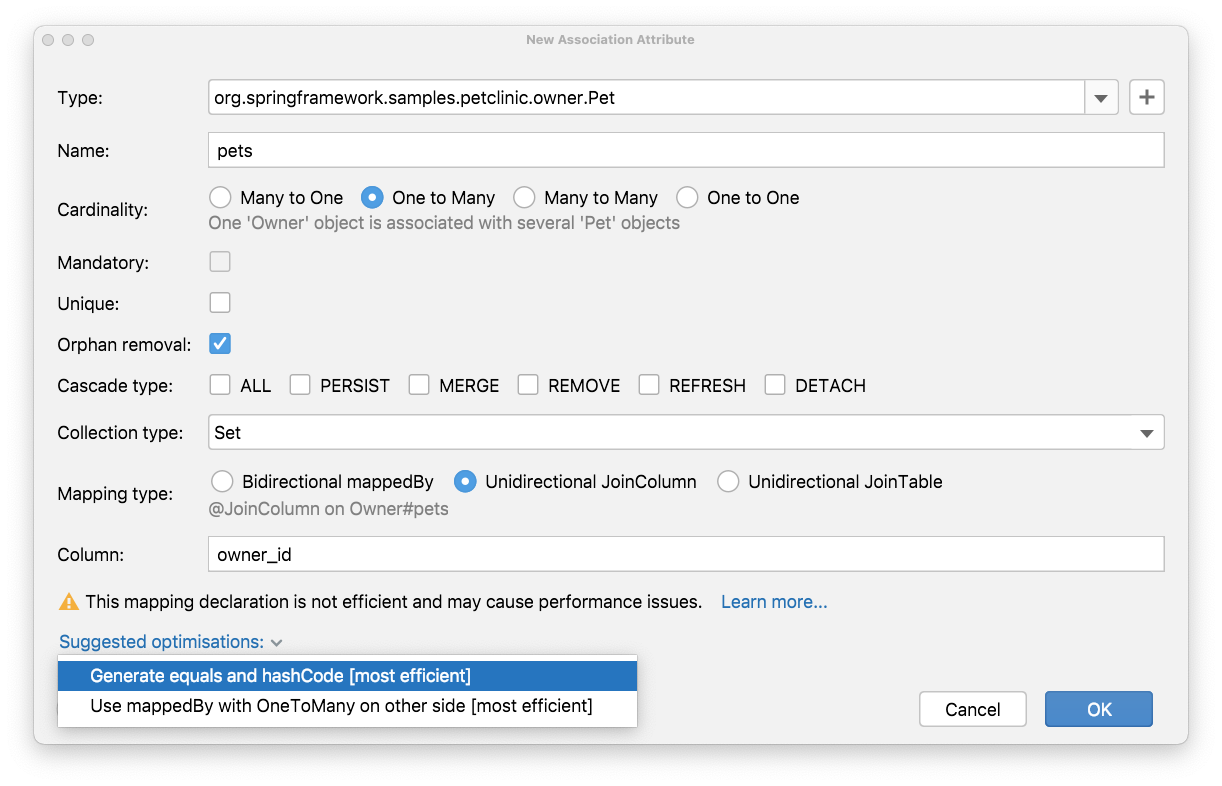Viewport: 1222px width, 786px height.
Task: Select the Many to One cardinality
Action: click(x=220, y=197)
